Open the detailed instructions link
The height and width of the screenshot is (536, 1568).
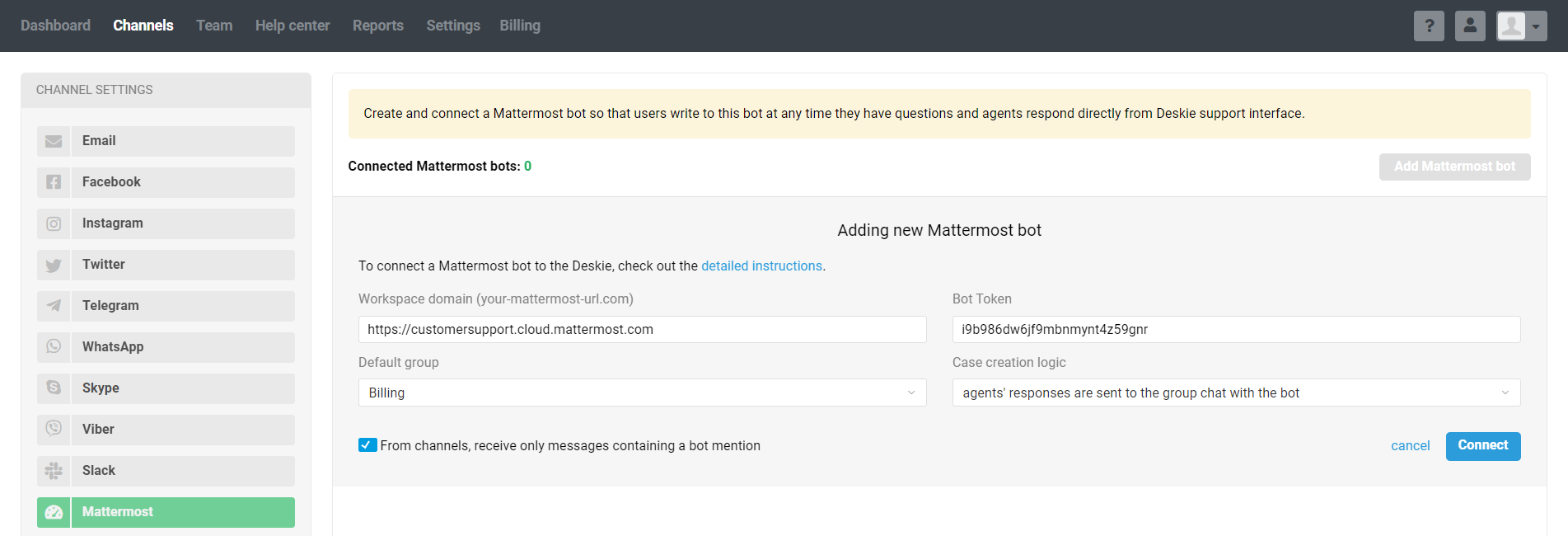click(761, 266)
